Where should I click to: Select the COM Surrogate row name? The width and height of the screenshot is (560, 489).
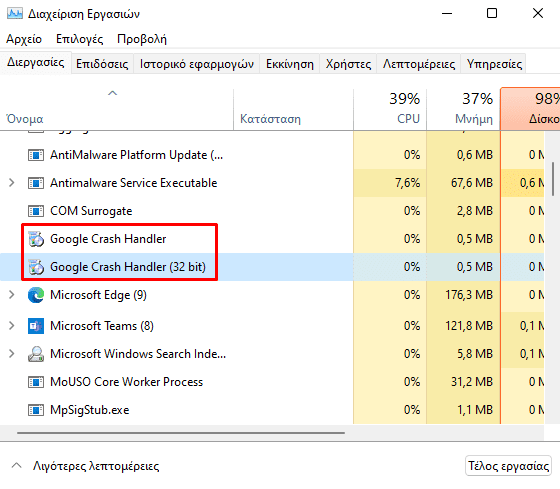pyautogui.click(x=91, y=211)
